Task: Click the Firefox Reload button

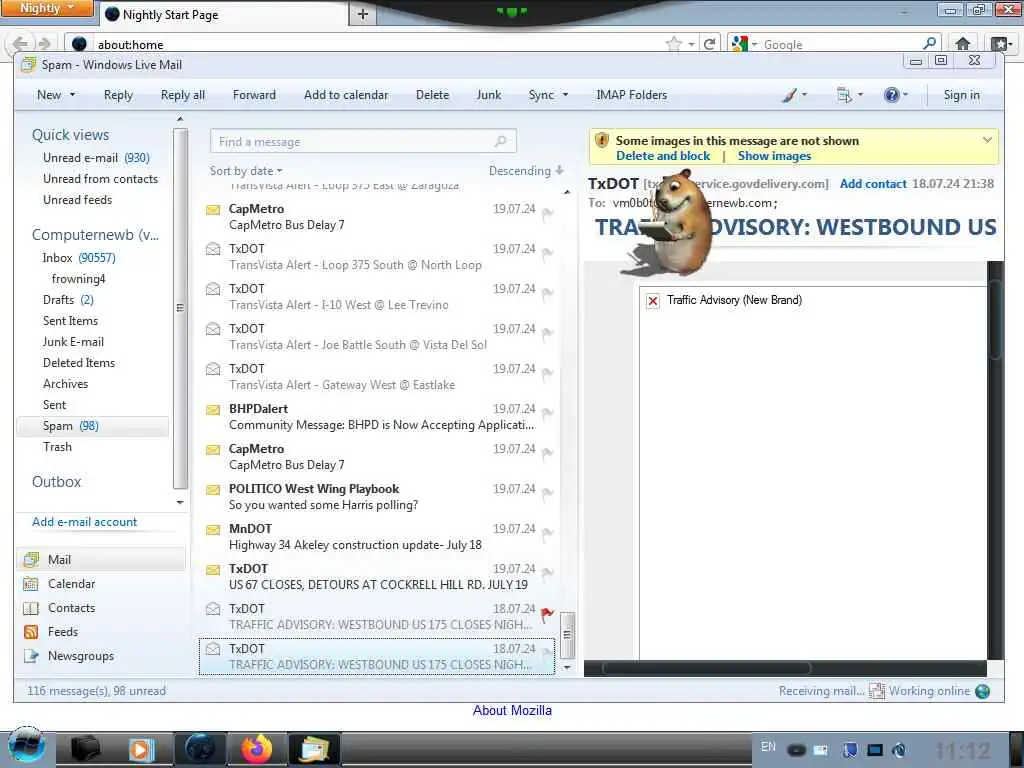Action: click(x=709, y=44)
